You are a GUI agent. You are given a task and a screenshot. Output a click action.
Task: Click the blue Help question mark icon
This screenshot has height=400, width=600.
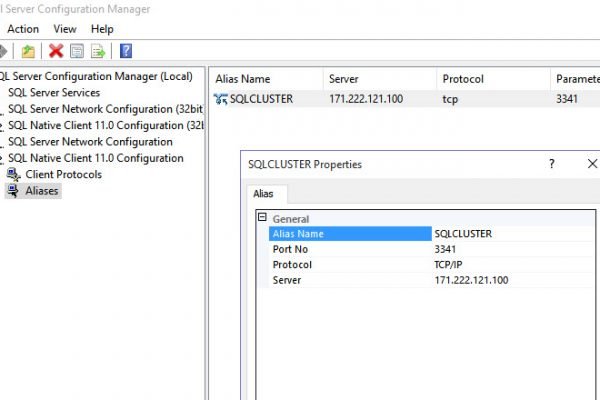click(126, 51)
